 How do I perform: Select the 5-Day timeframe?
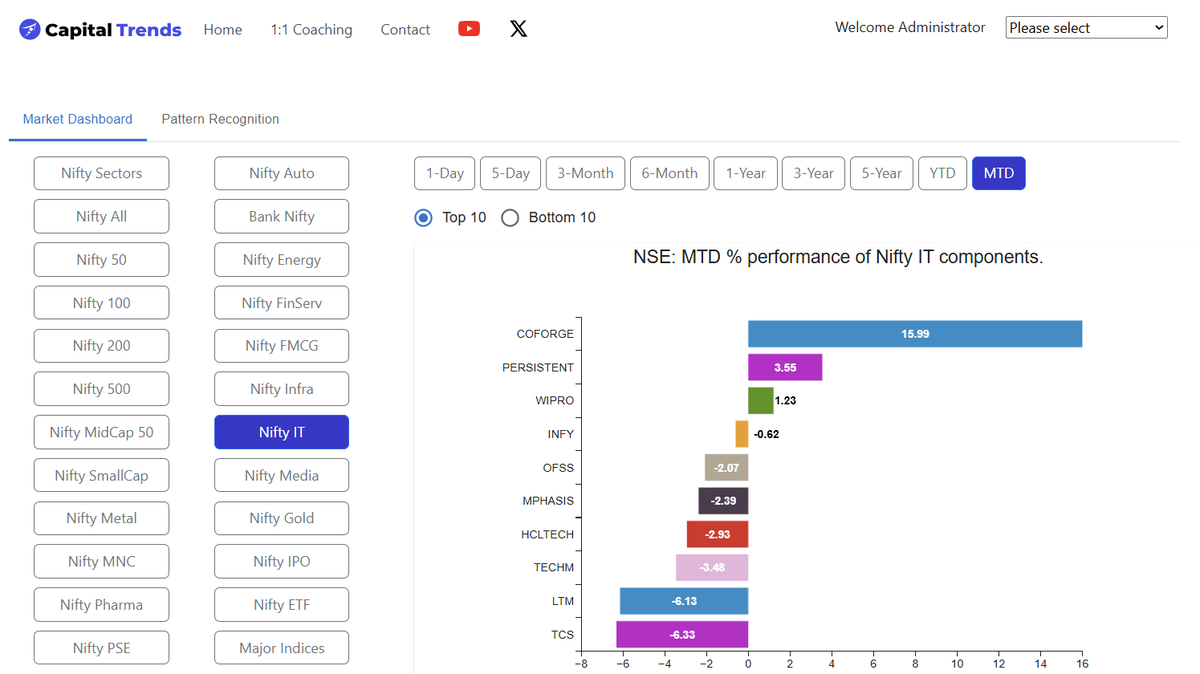click(x=511, y=173)
